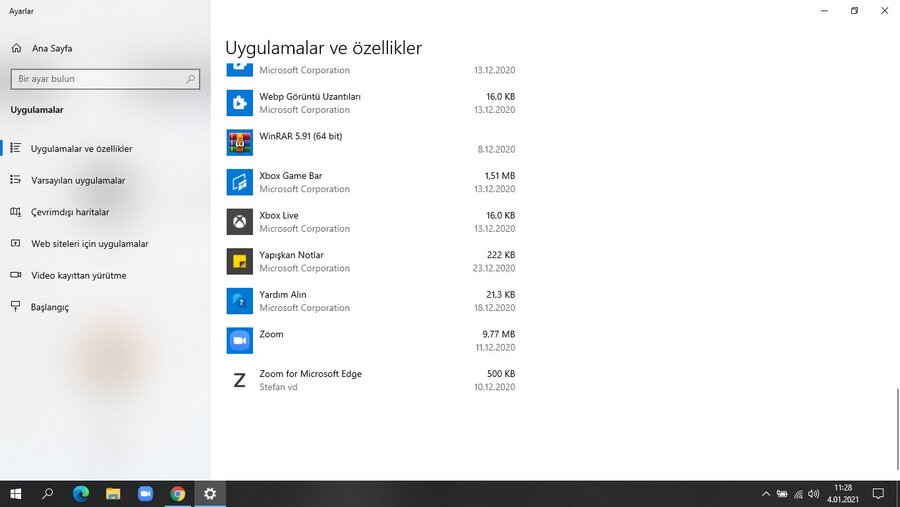Click the WinRAR 5.91 app icon
The width and height of the screenshot is (900, 507).
coord(239,142)
